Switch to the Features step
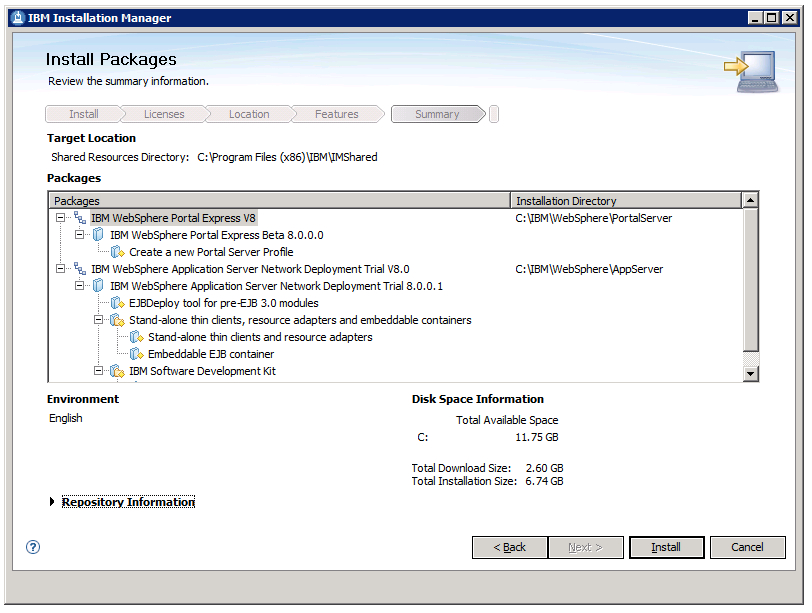812x613 pixels. (336, 113)
